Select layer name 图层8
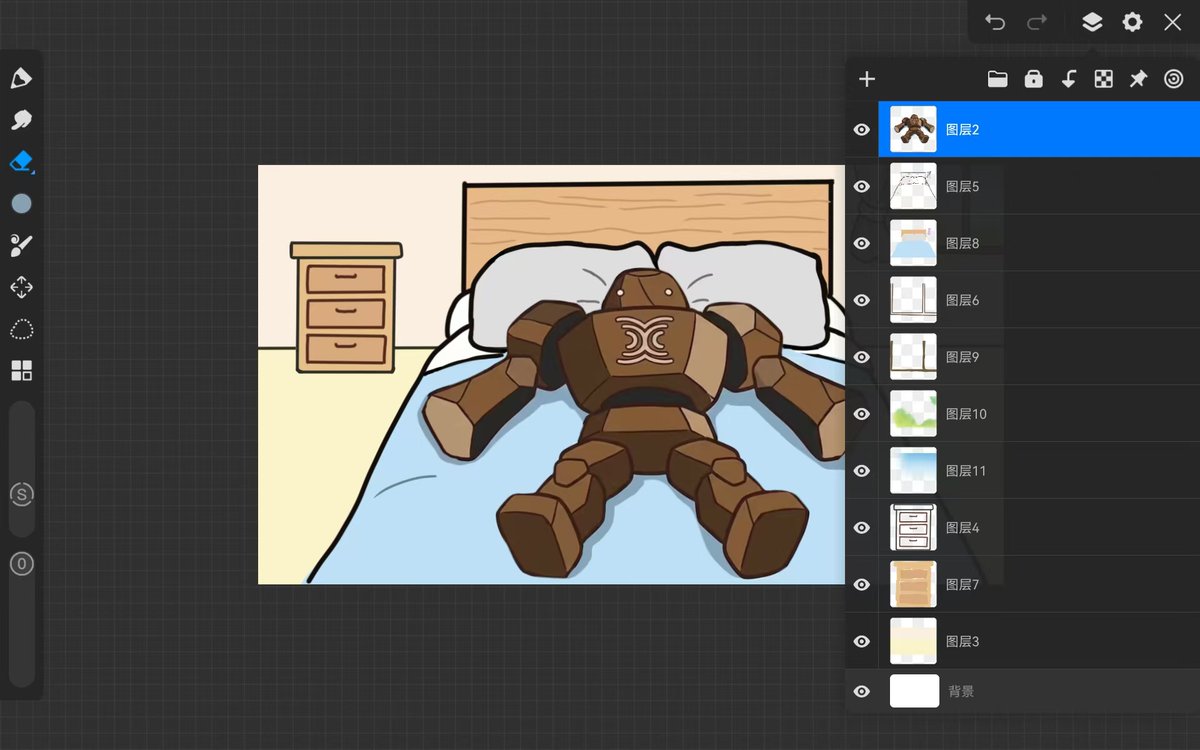The image size is (1200, 750). [x=962, y=243]
